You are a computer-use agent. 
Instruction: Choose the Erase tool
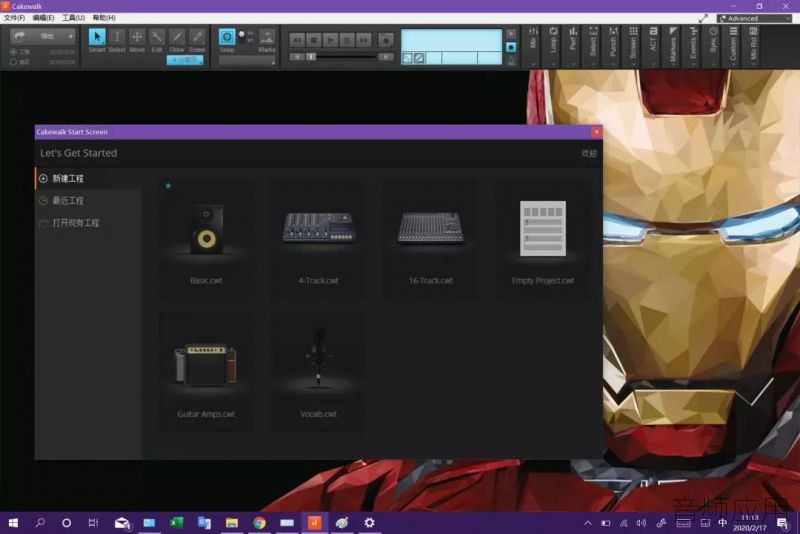point(197,40)
